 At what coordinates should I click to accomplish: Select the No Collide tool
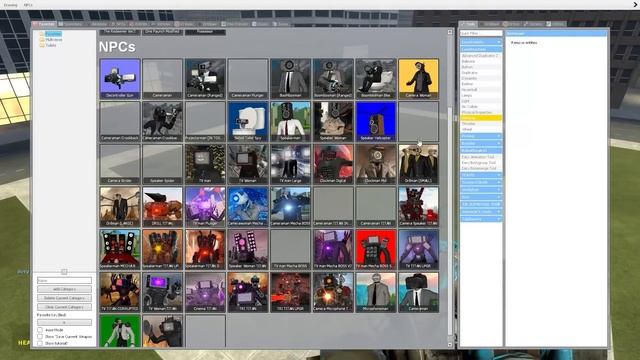(481, 107)
